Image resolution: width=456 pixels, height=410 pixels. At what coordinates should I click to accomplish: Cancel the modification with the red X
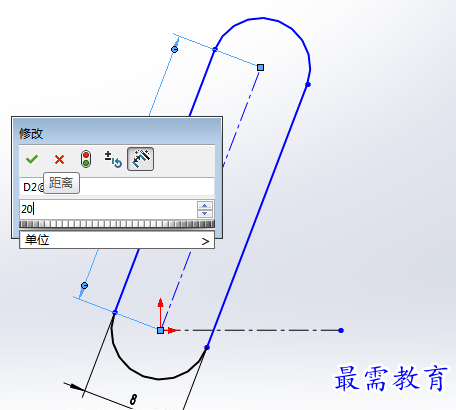coord(59,159)
